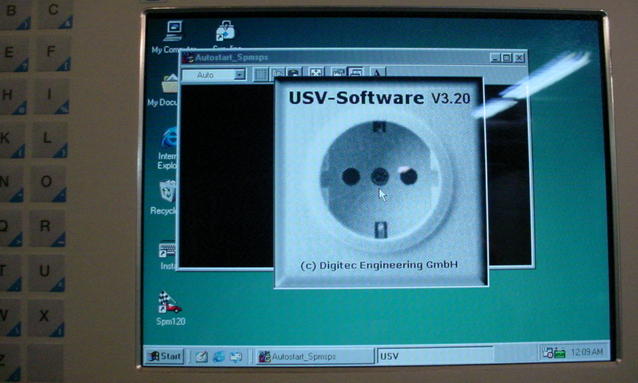The width and height of the screenshot is (638, 383).
Task: Switch to the USV taskbar button
Action: pos(435,356)
